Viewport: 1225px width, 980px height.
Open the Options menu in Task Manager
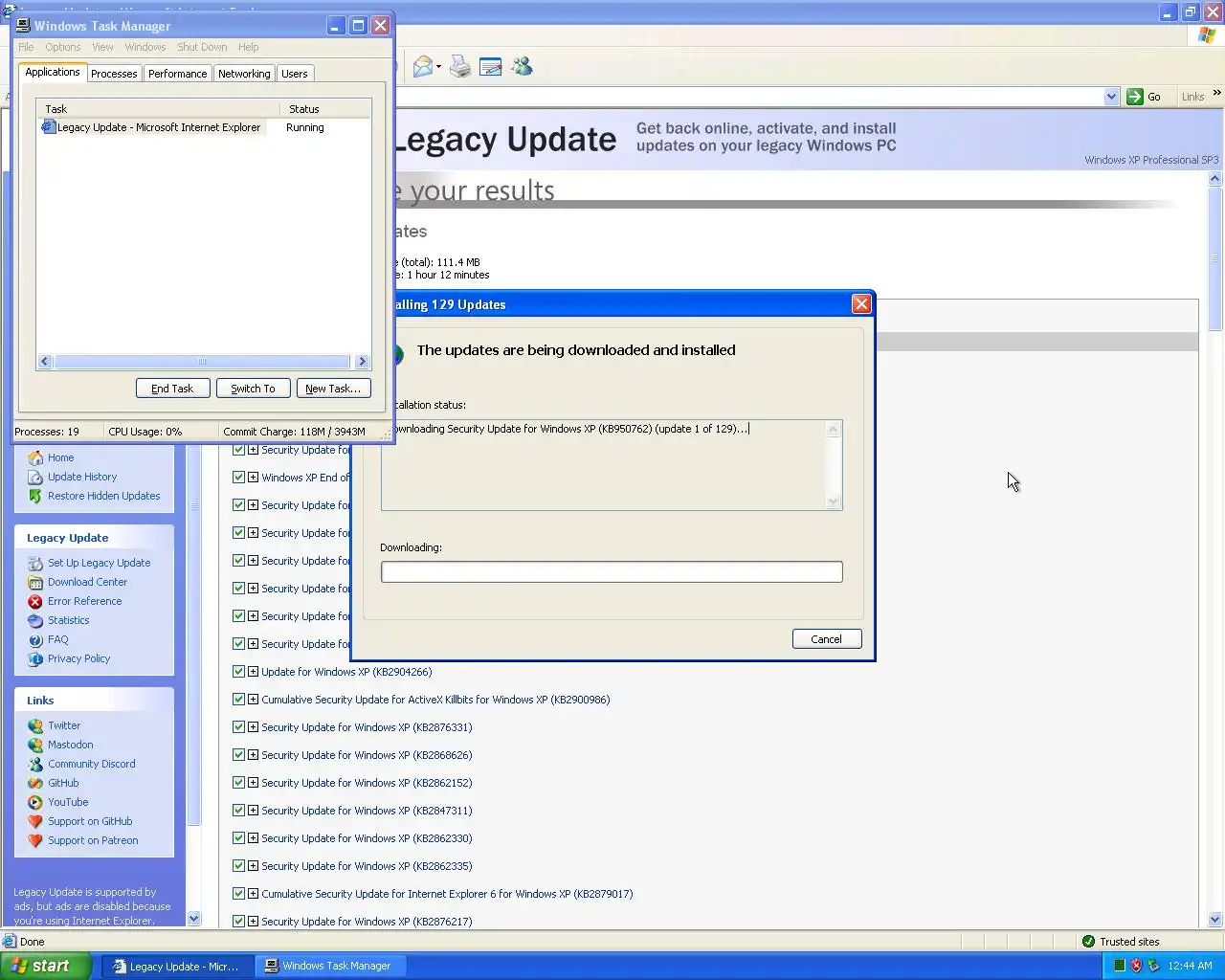pyautogui.click(x=63, y=47)
